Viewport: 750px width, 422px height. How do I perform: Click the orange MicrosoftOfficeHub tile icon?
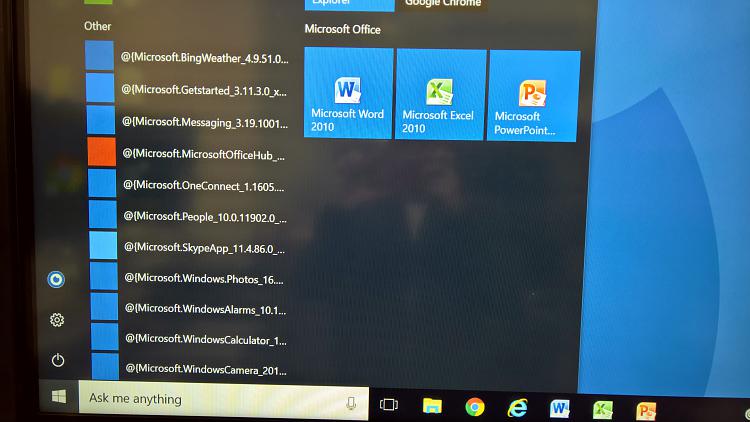[101, 152]
